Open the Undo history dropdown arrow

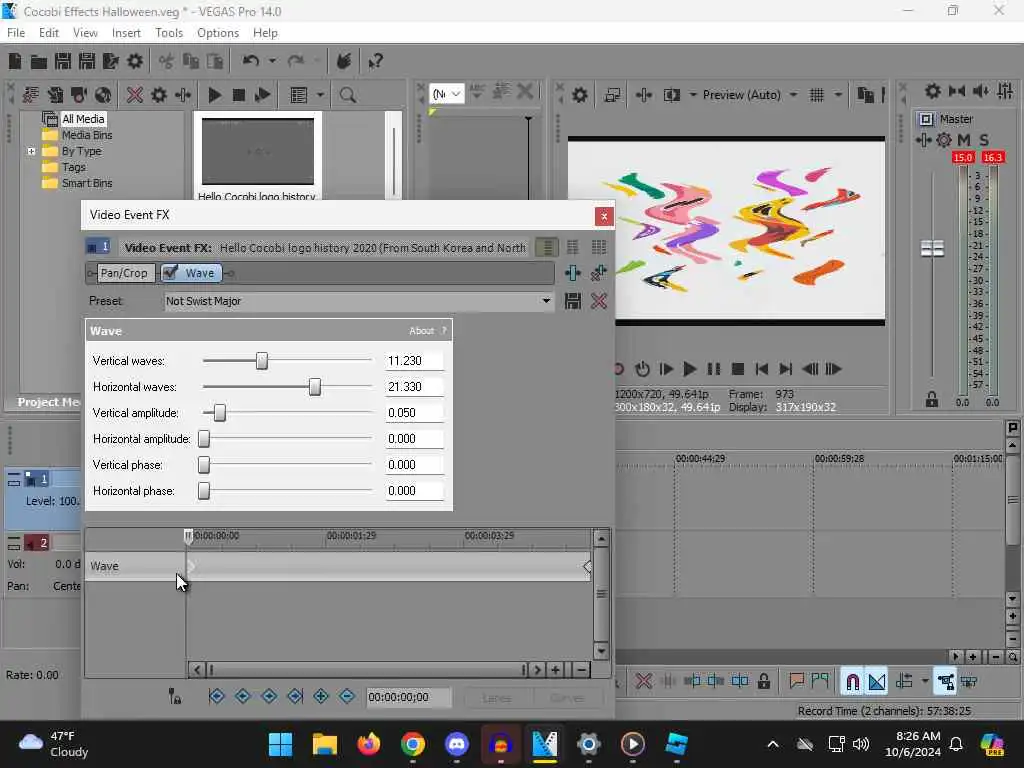(272, 61)
